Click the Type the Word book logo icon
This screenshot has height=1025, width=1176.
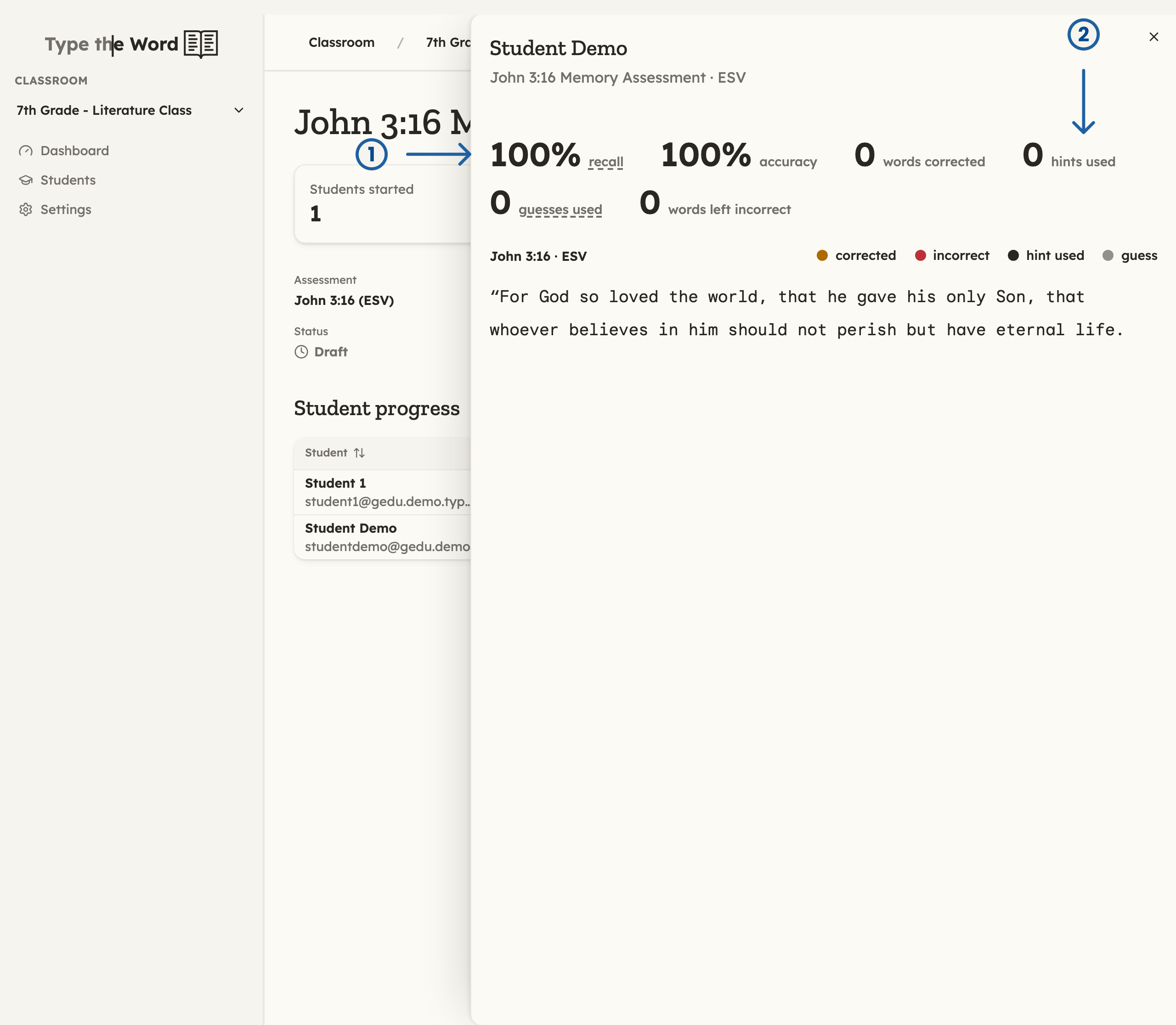pyautogui.click(x=201, y=44)
